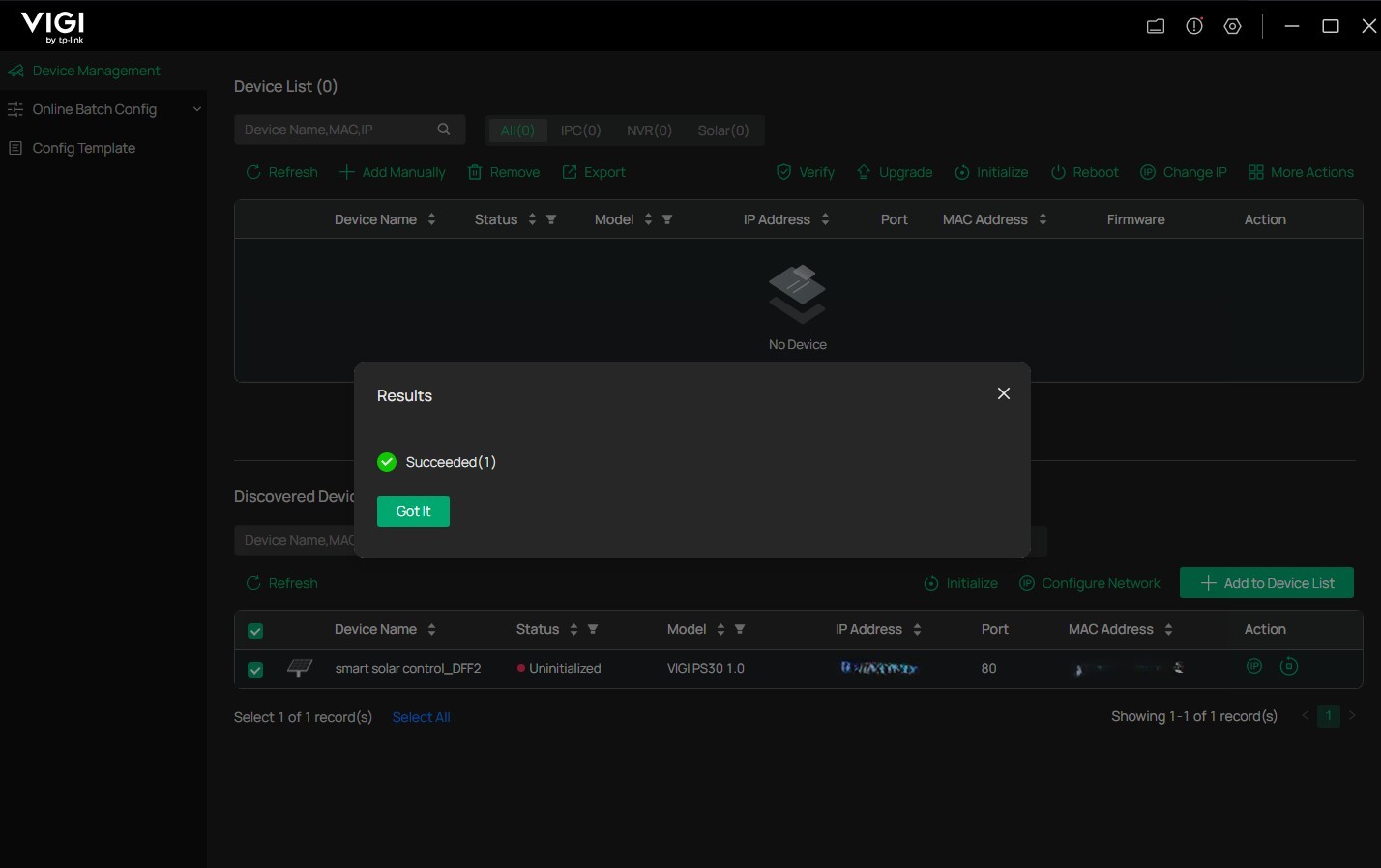1381x868 pixels.
Task: Click Verify action
Action: [x=806, y=172]
